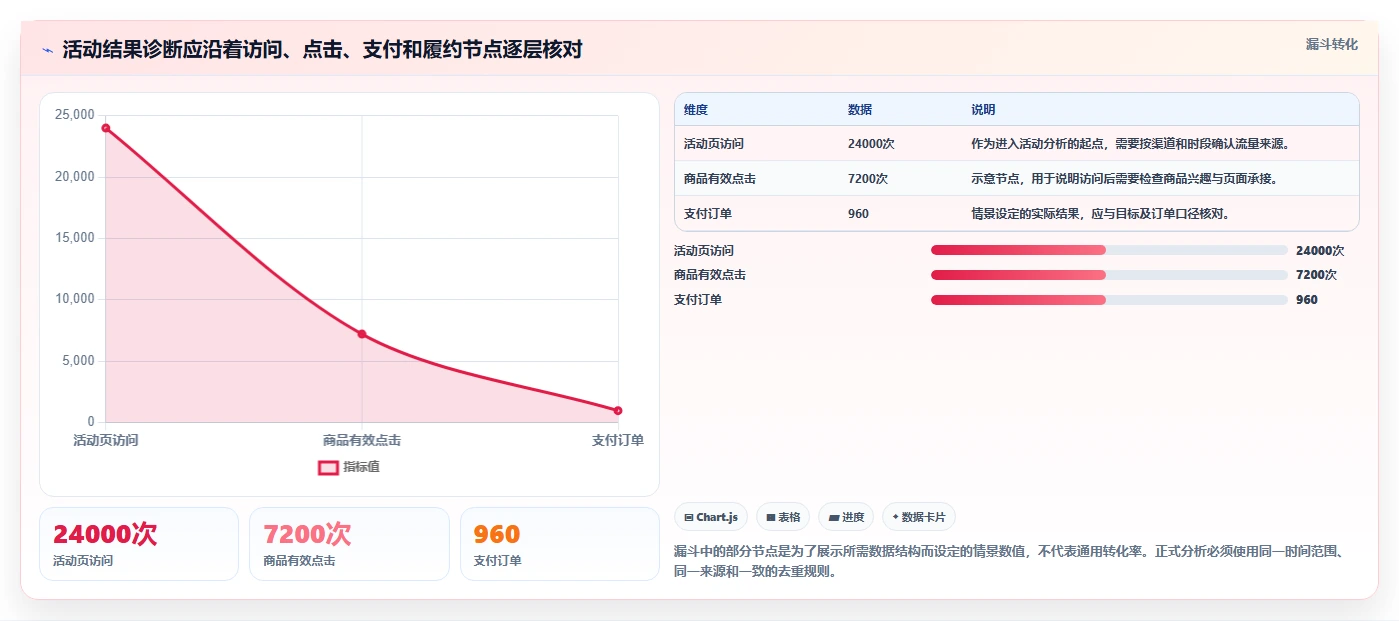Click the lightning icon beside the title
This screenshot has width=1399, height=621.
(47, 50)
